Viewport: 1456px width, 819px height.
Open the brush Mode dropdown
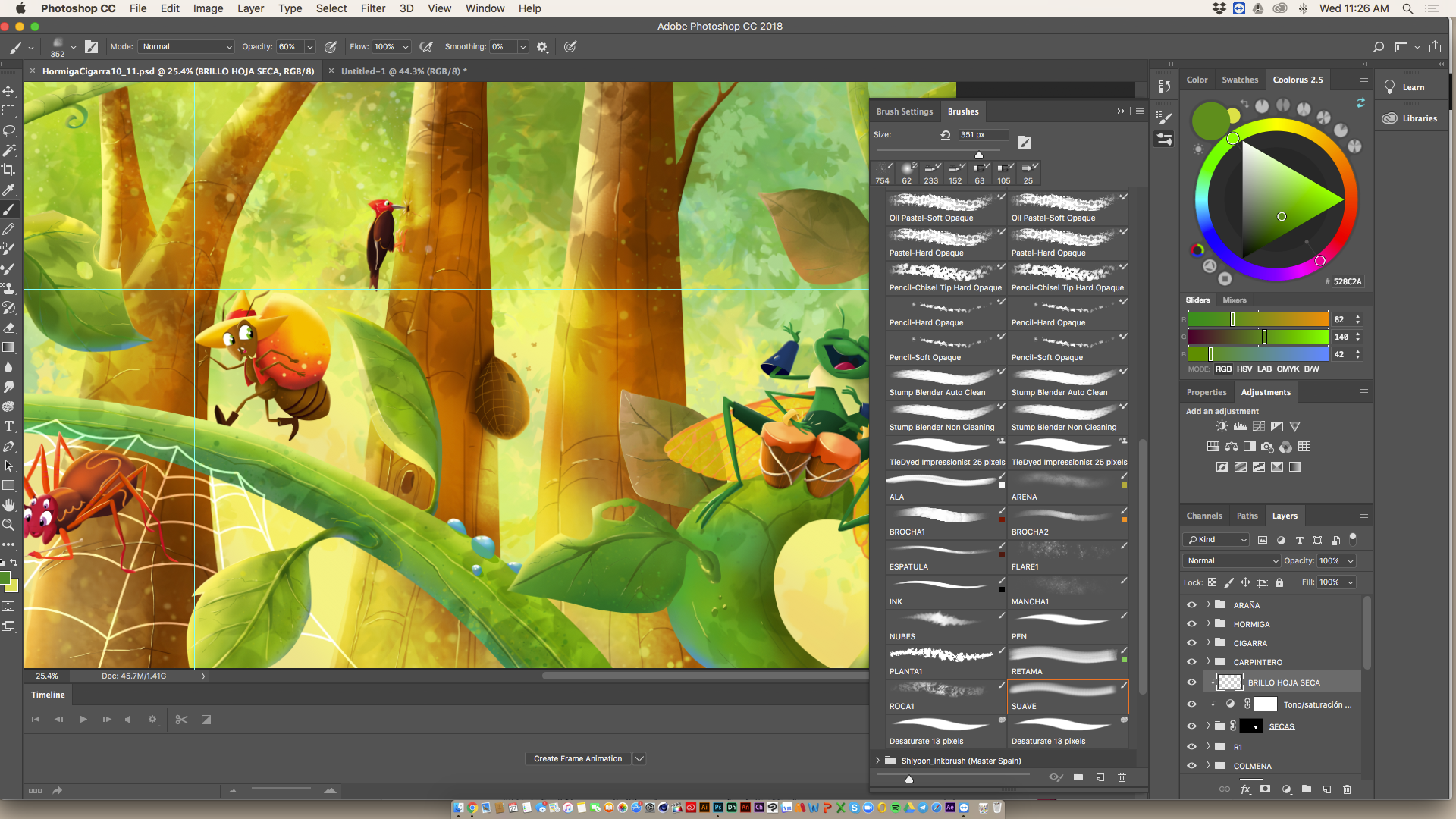click(x=186, y=47)
